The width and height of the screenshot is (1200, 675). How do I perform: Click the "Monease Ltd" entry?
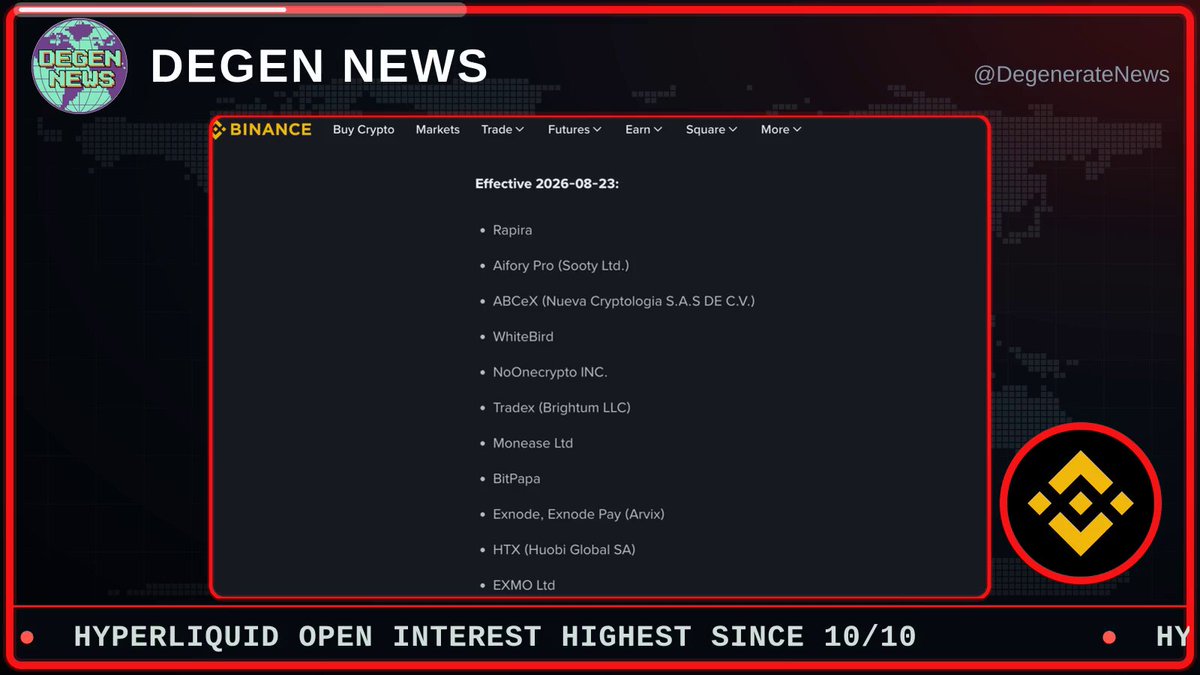(533, 443)
